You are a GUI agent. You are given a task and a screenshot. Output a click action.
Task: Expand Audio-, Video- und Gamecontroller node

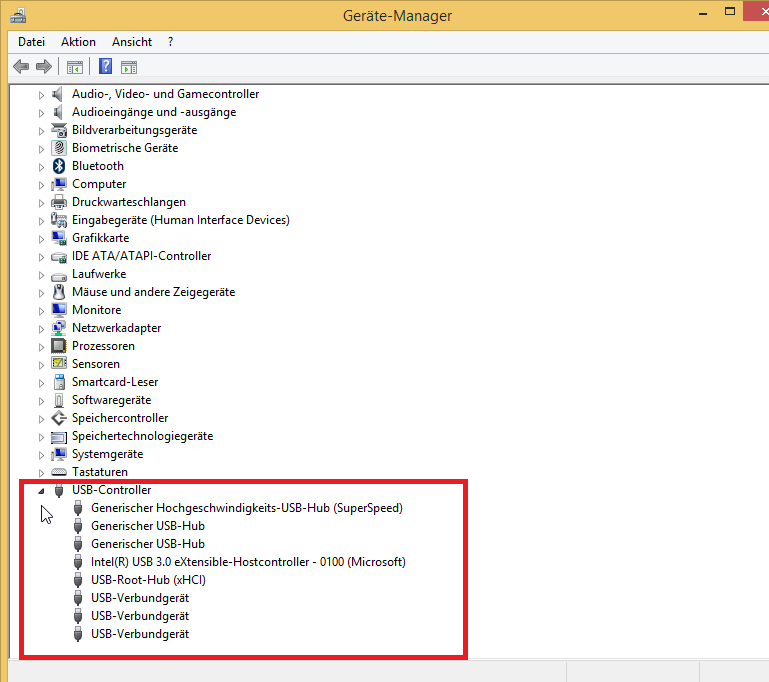(x=41, y=95)
